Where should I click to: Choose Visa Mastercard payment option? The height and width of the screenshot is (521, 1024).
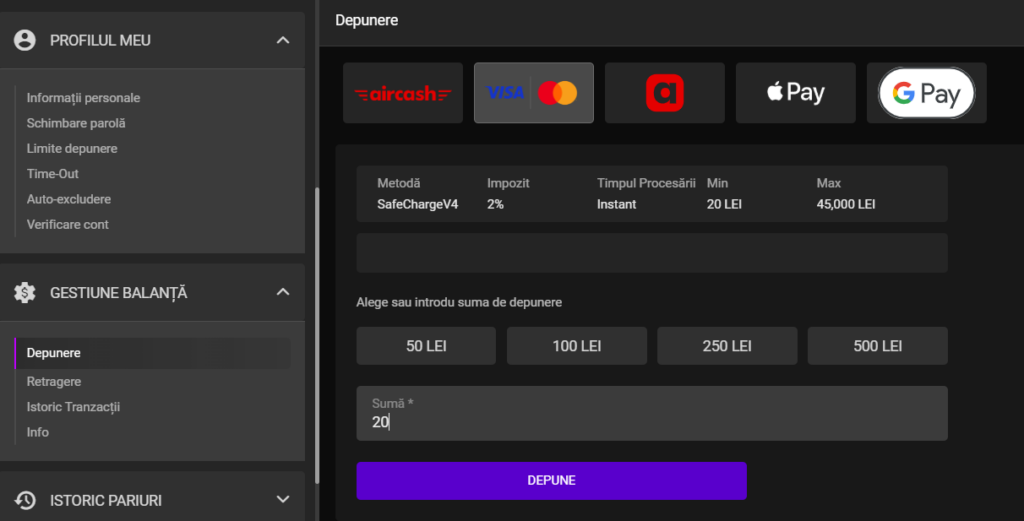click(x=533, y=93)
